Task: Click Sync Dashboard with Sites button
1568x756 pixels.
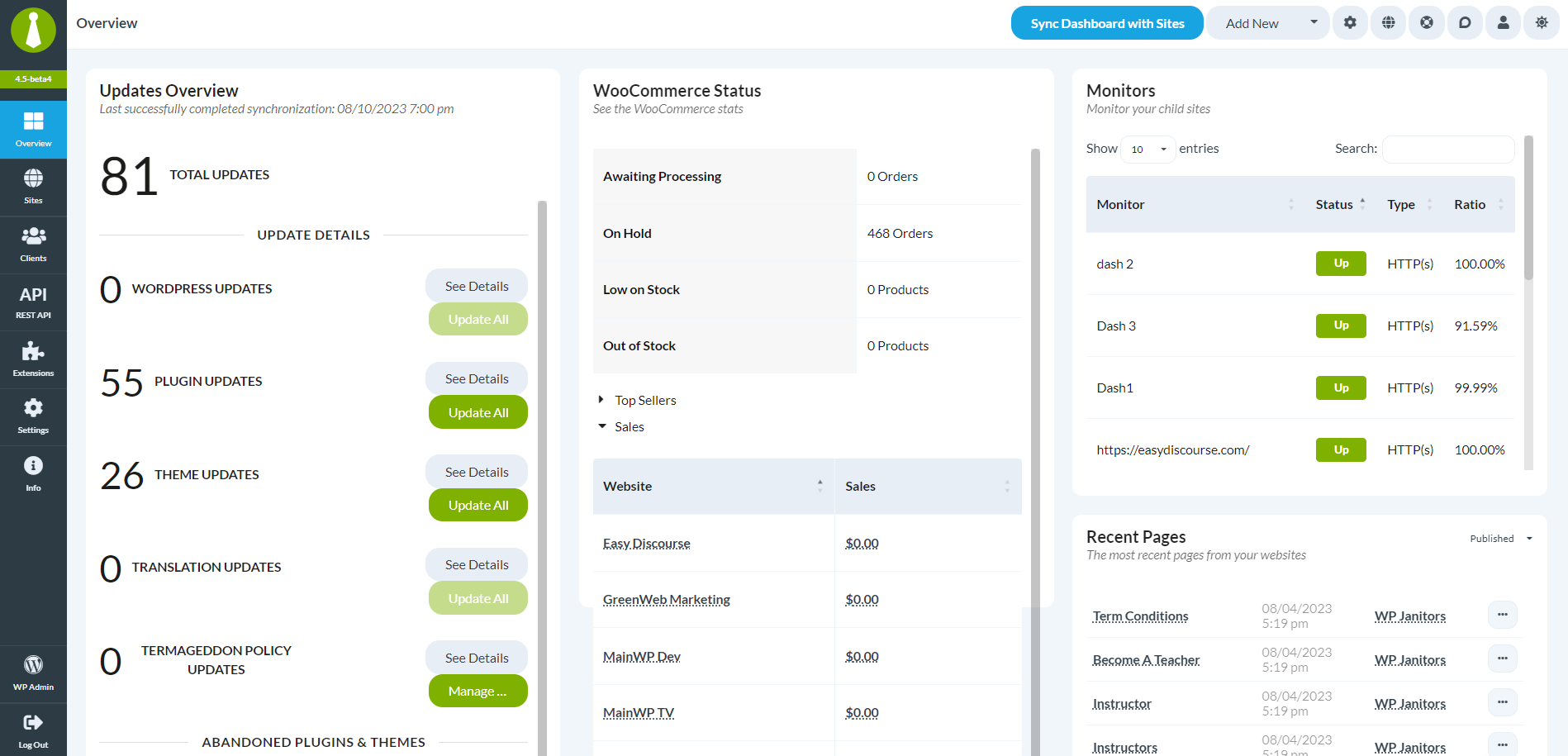Action: point(1107,23)
